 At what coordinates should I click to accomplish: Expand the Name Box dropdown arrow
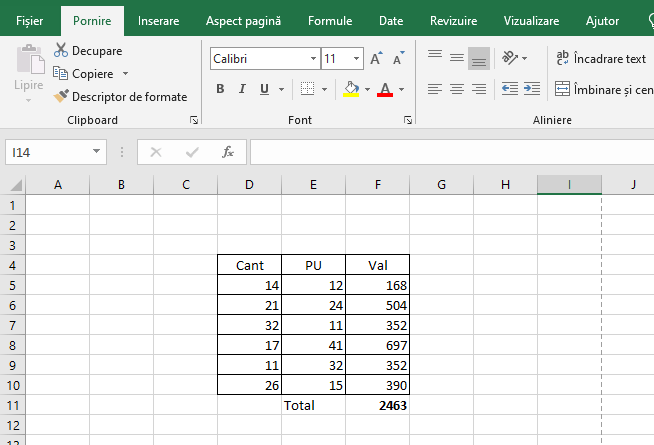tap(97, 152)
